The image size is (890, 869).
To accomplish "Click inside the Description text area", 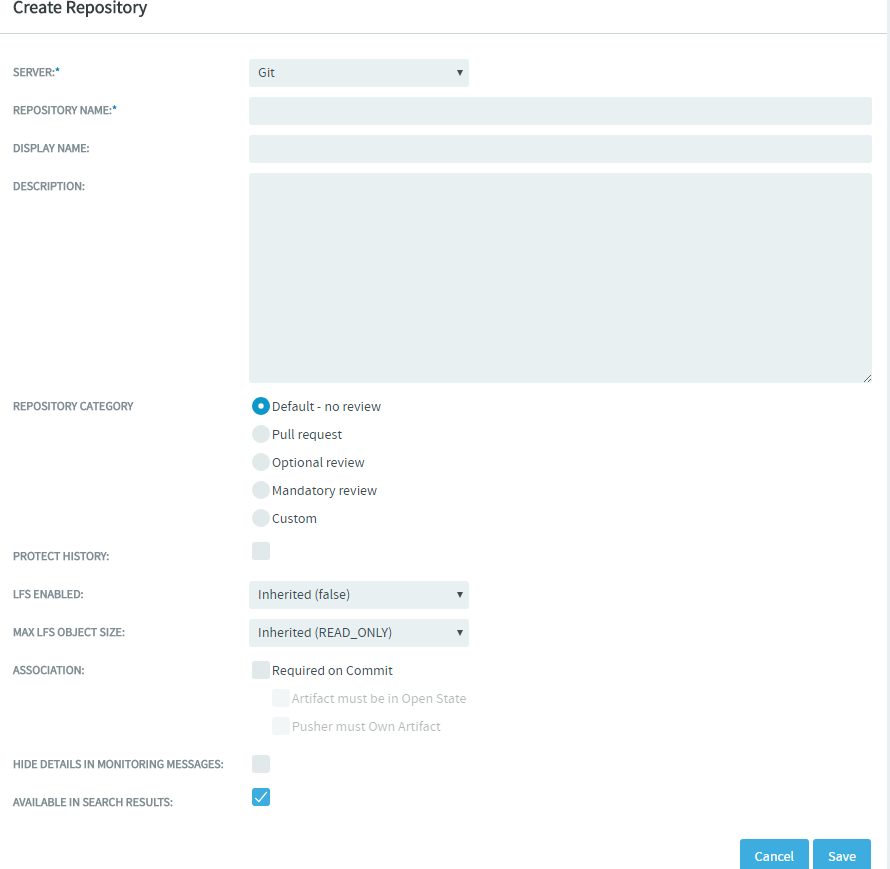I will tap(560, 278).
